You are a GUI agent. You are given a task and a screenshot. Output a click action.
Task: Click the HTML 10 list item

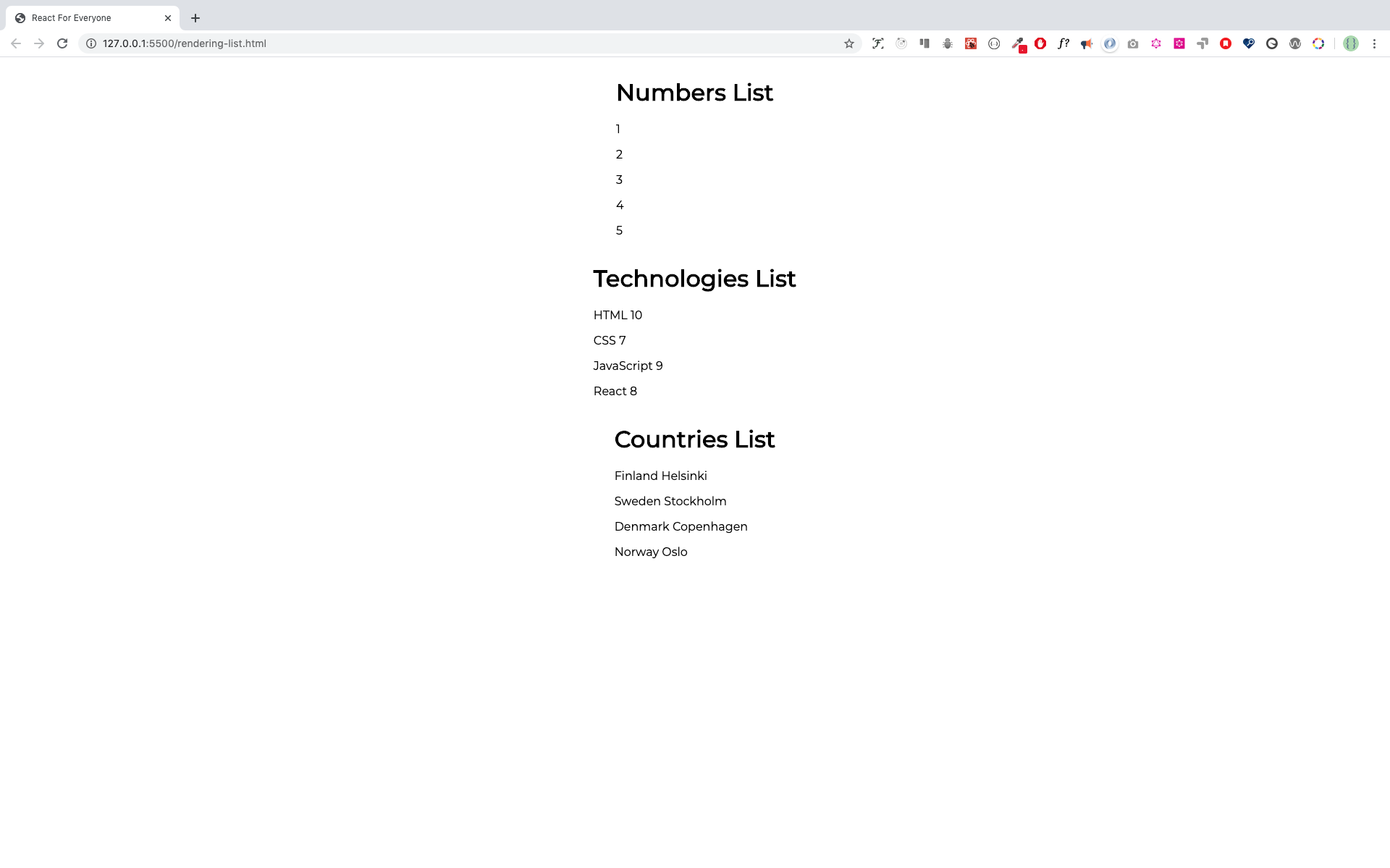pyautogui.click(x=618, y=315)
